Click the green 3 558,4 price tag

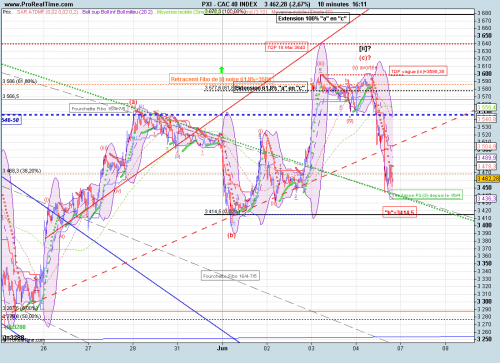487,107
